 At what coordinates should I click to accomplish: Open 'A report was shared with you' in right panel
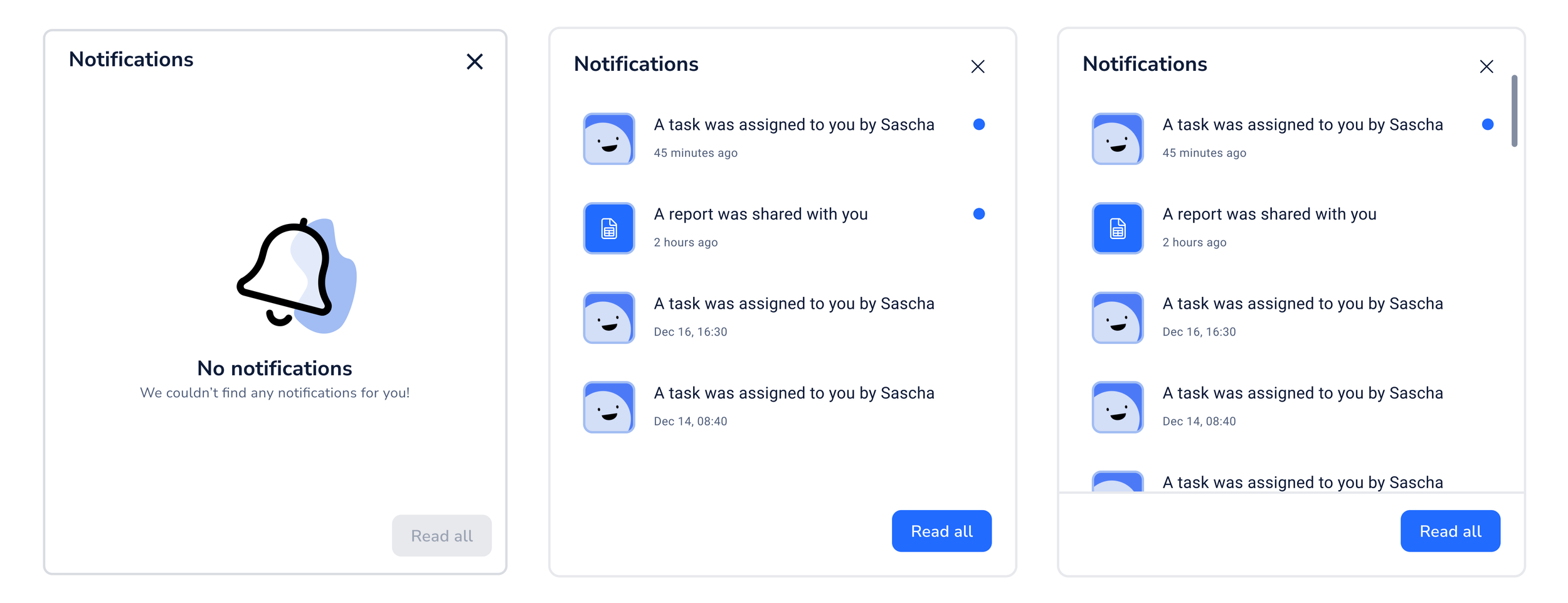pos(1291,228)
